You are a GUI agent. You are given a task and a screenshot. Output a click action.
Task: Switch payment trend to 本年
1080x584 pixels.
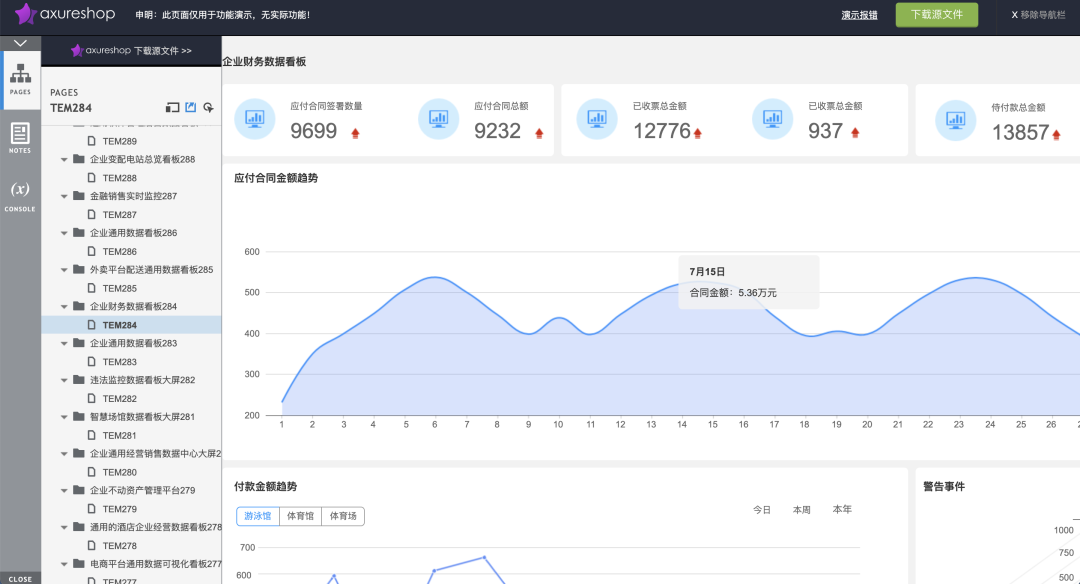click(842, 510)
